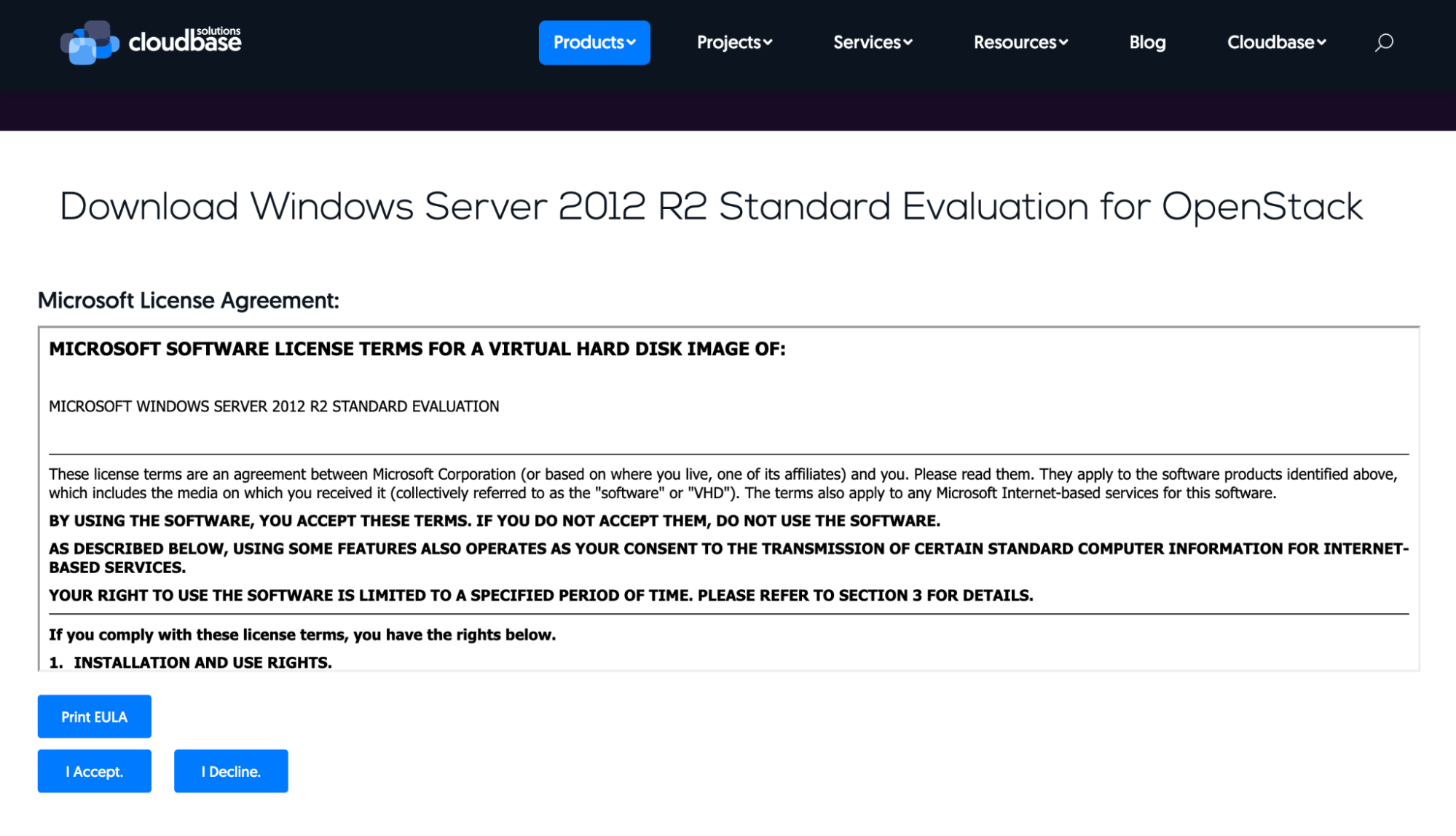Image resolution: width=1456 pixels, height=836 pixels.
Task: Click the 'Microsoft License Agreement:' heading
Action: point(189,300)
